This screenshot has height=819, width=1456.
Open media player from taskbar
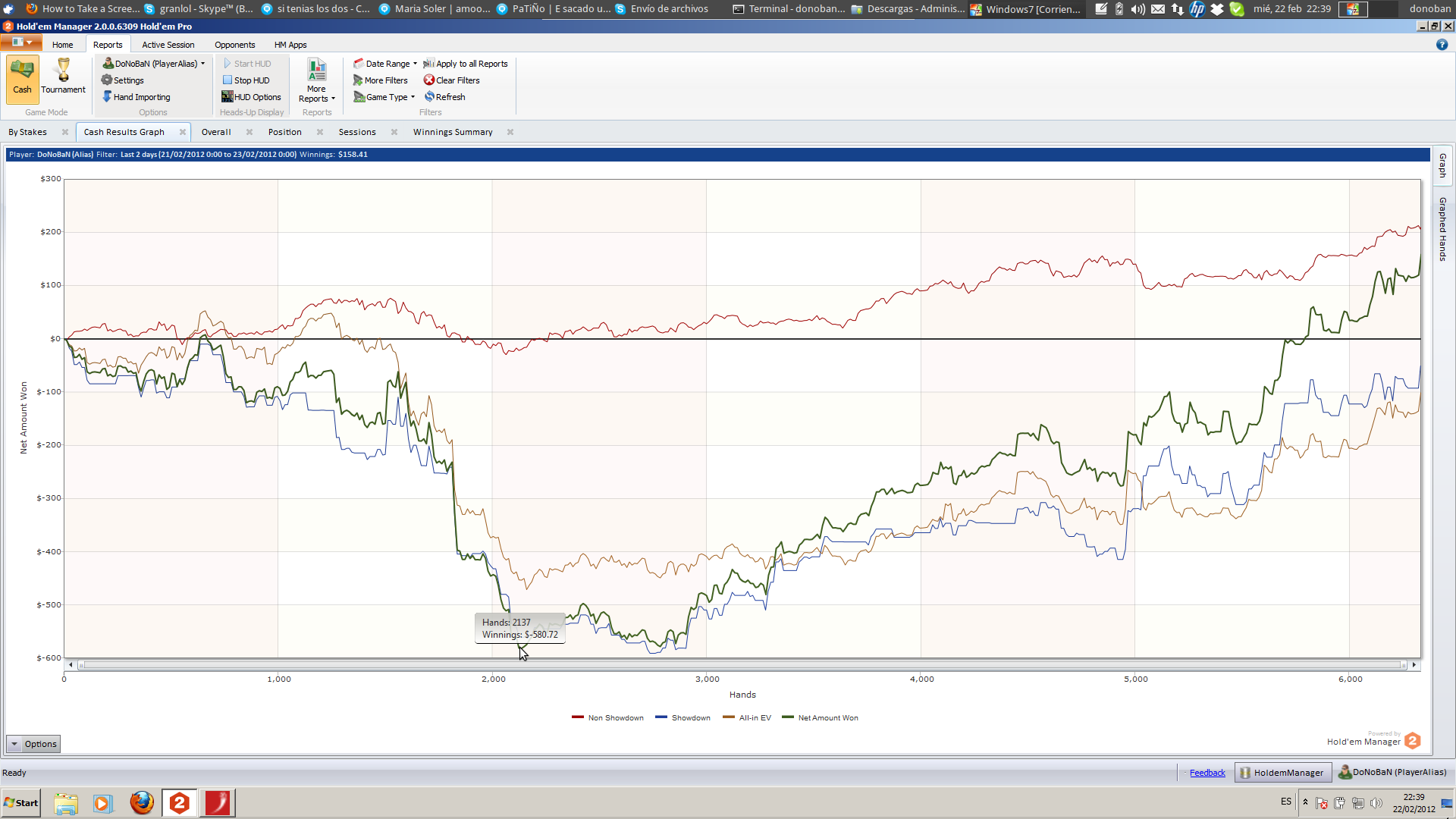tap(102, 803)
